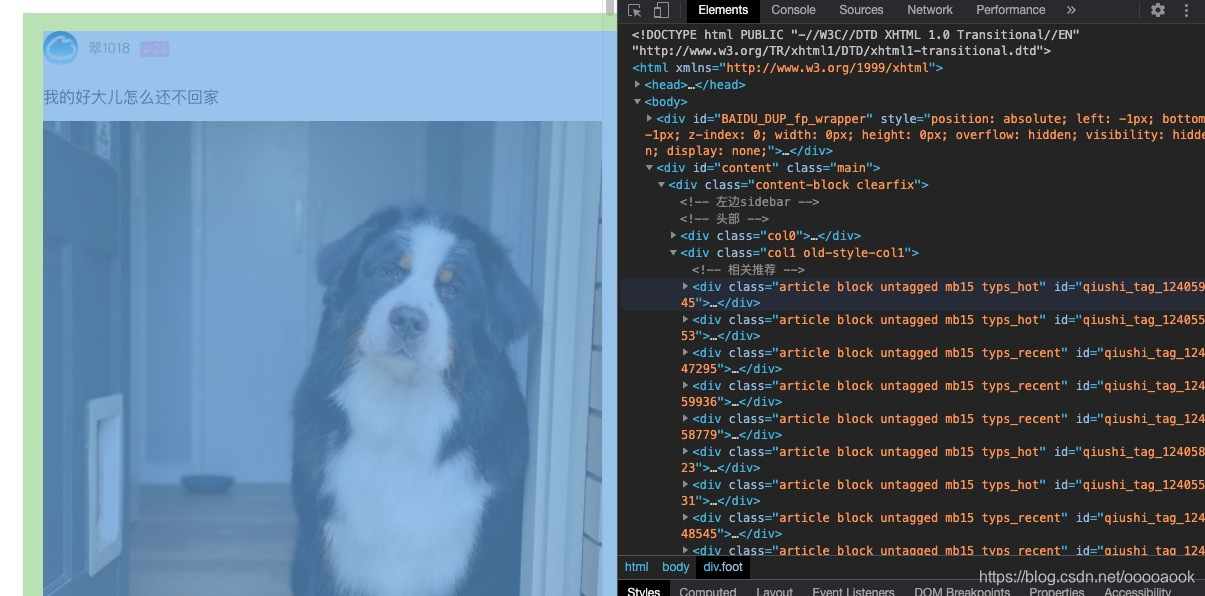
Task: Expand the typs_recent article div ending 59936
Action: 686,385
